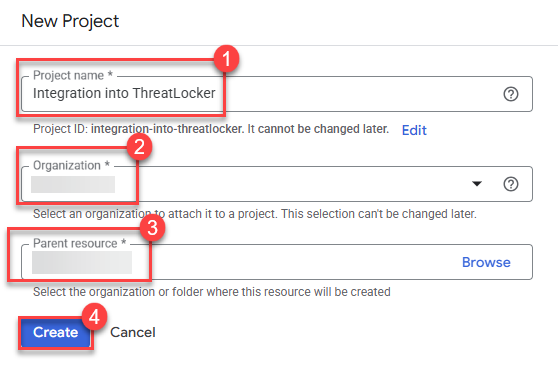Click the integration-into-threatlocker Project ID text
Screen dimensions: 558x367
(x=167, y=129)
